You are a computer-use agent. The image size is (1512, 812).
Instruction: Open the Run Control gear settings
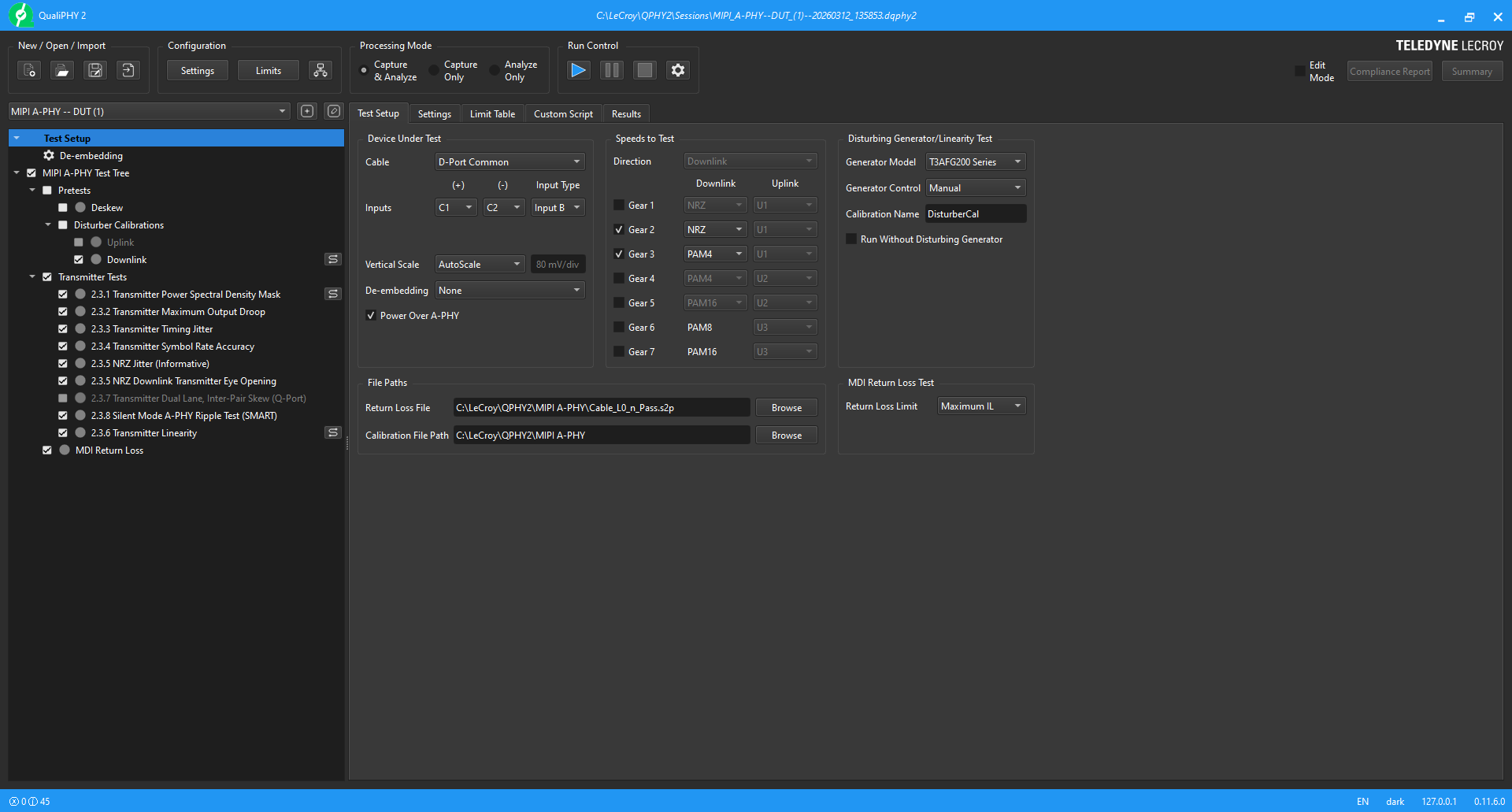tap(677, 71)
